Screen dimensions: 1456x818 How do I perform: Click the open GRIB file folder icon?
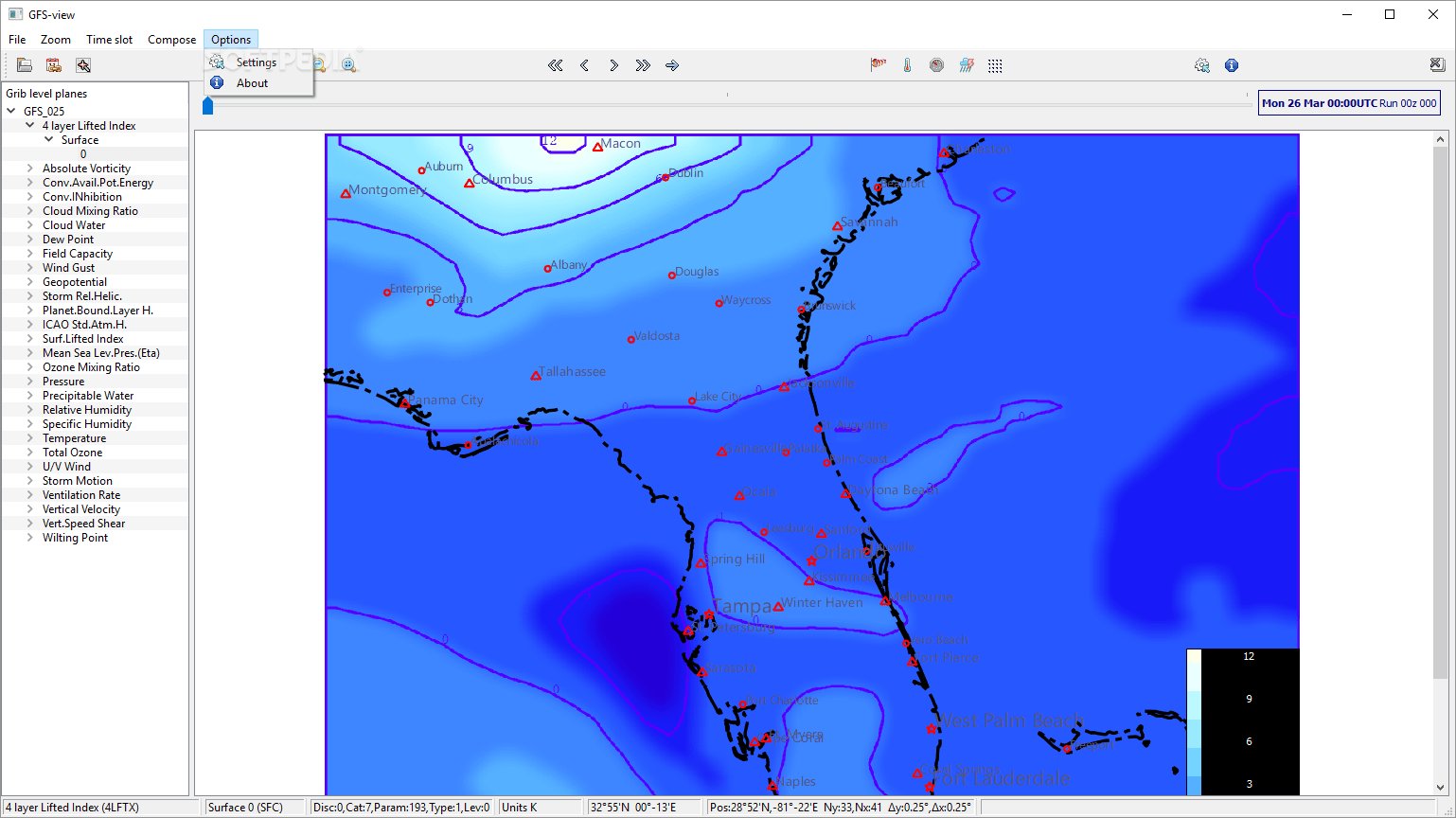tap(25, 65)
